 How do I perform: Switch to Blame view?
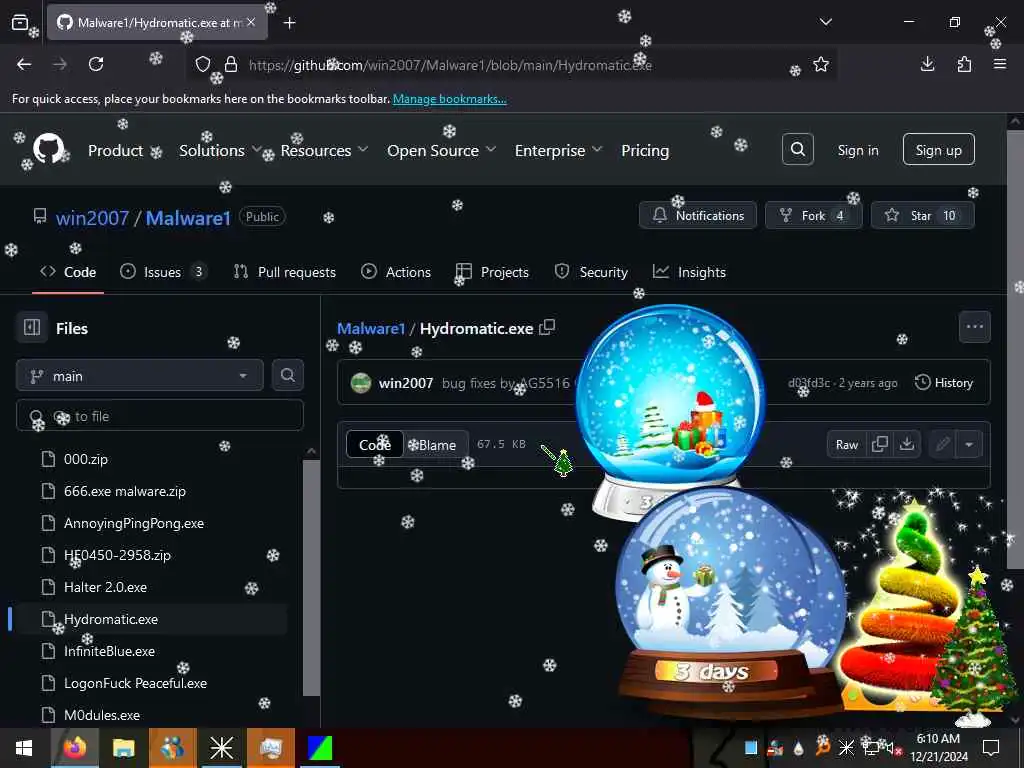click(x=436, y=445)
